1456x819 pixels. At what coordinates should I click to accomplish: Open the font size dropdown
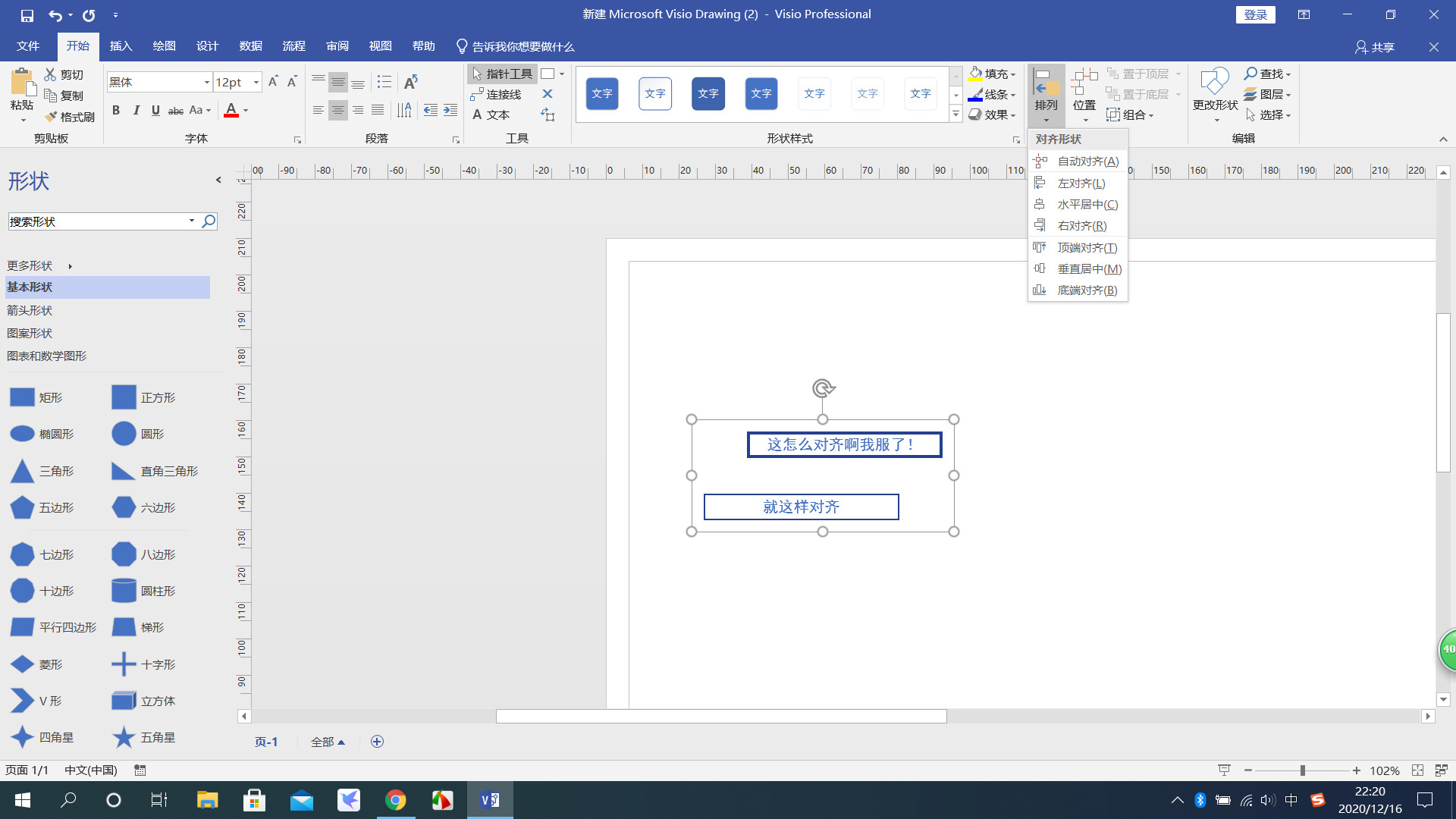coord(256,82)
